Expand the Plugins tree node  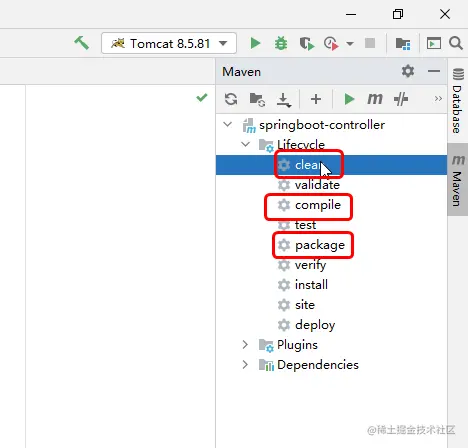245,345
